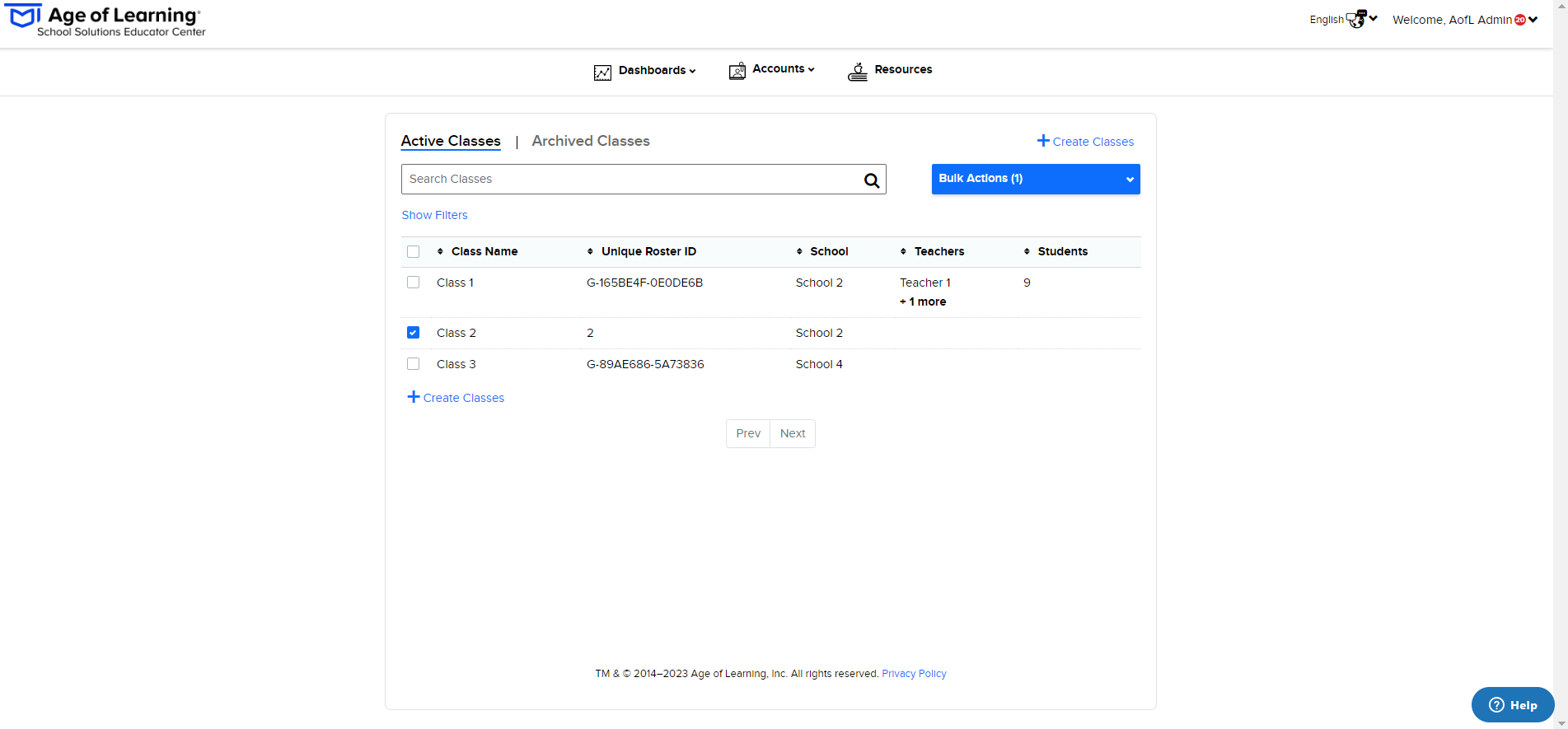Open the English language dropdown
Viewport: 1568px width, 729px height.
(x=1343, y=19)
